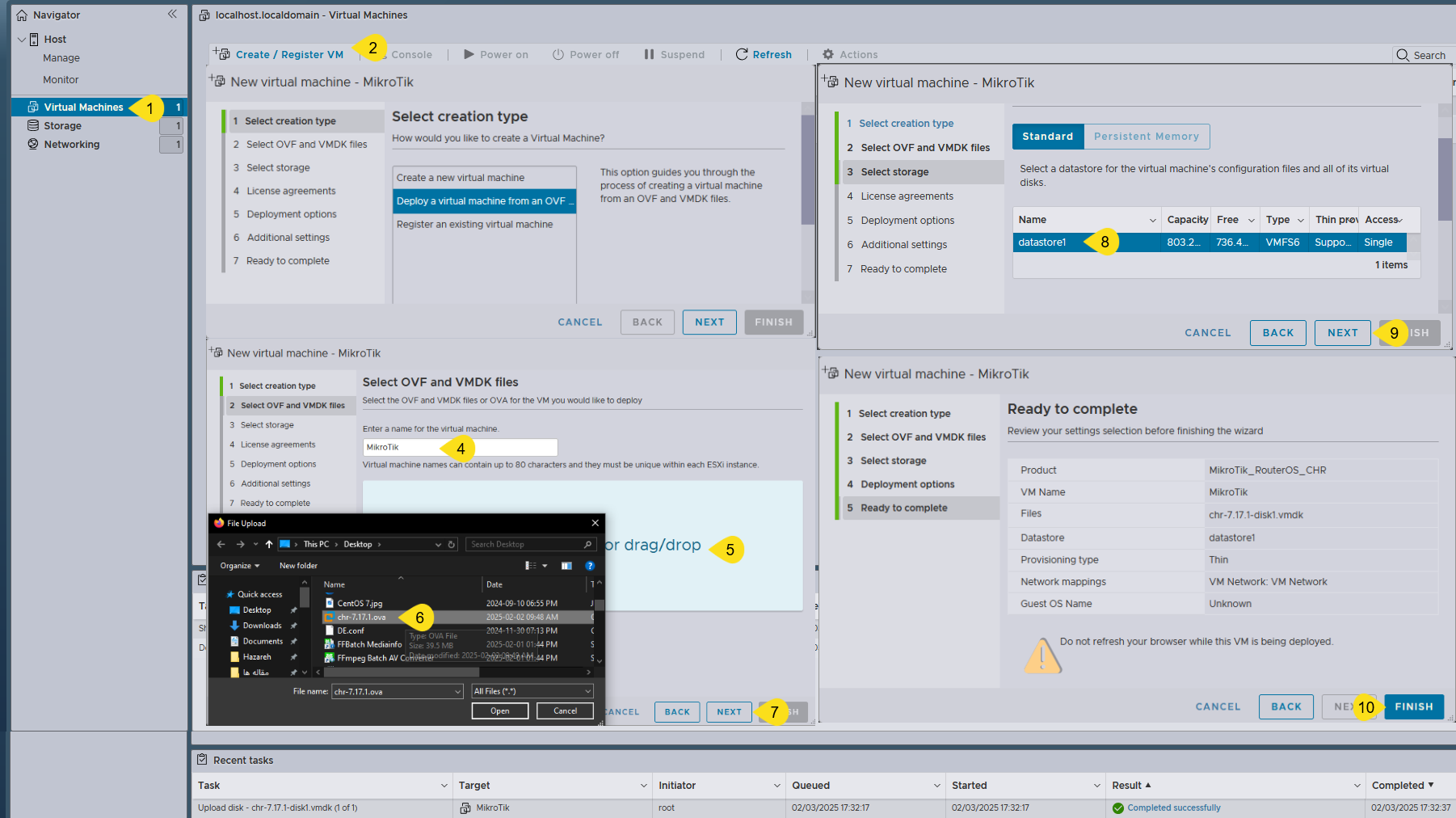Click the Search Desktop field
This screenshot has width=1456, height=818.
coord(531,544)
